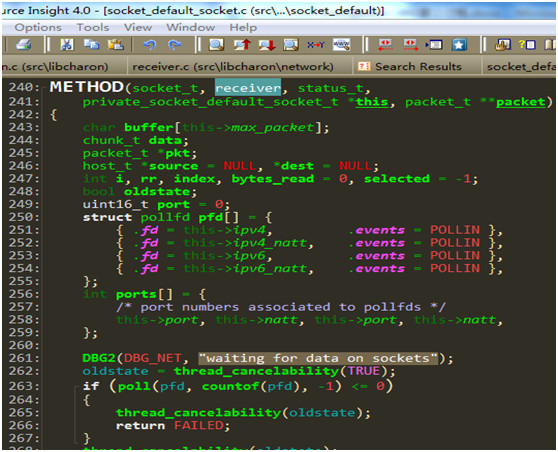Open the View menu
Screen dimensions: 558x452
(138, 27)
